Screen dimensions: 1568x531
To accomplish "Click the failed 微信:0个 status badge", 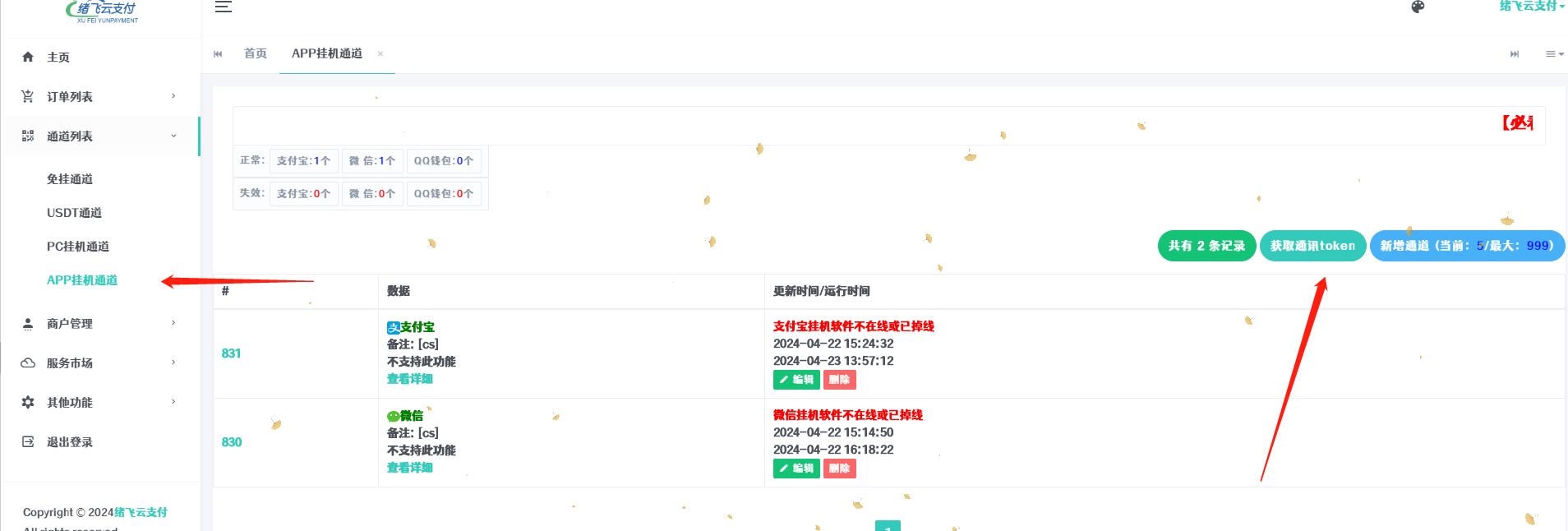I will click(x=372, y=194).
